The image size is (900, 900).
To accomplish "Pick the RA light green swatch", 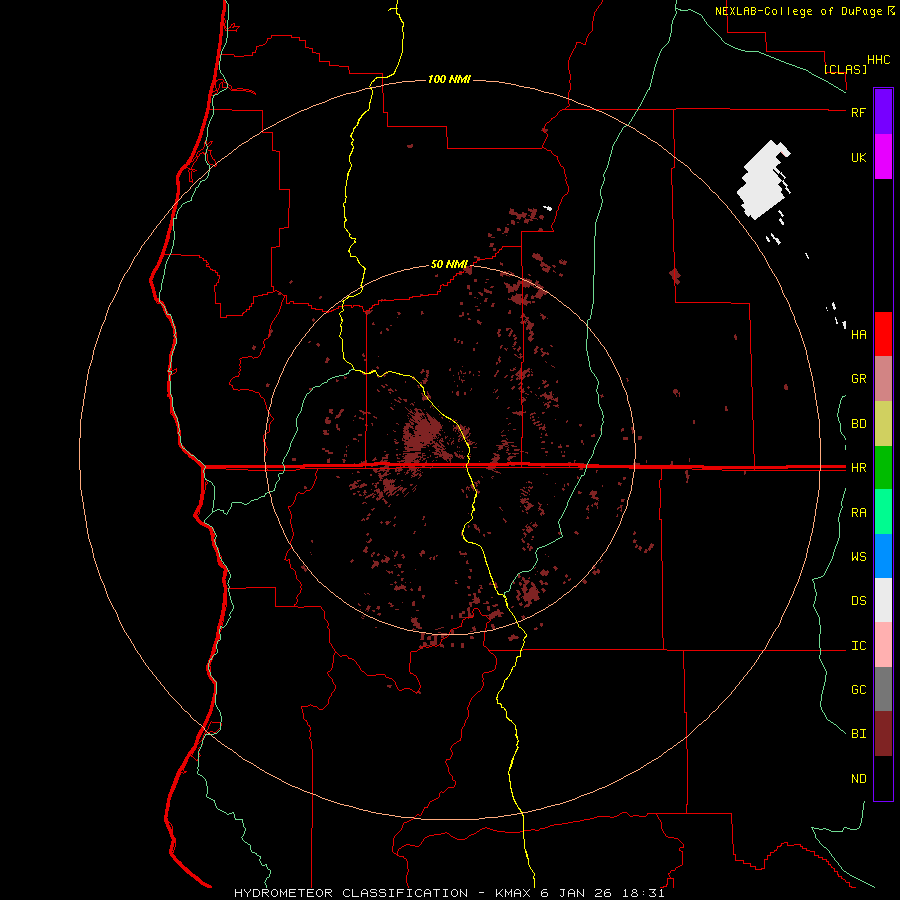I will 883,512.
